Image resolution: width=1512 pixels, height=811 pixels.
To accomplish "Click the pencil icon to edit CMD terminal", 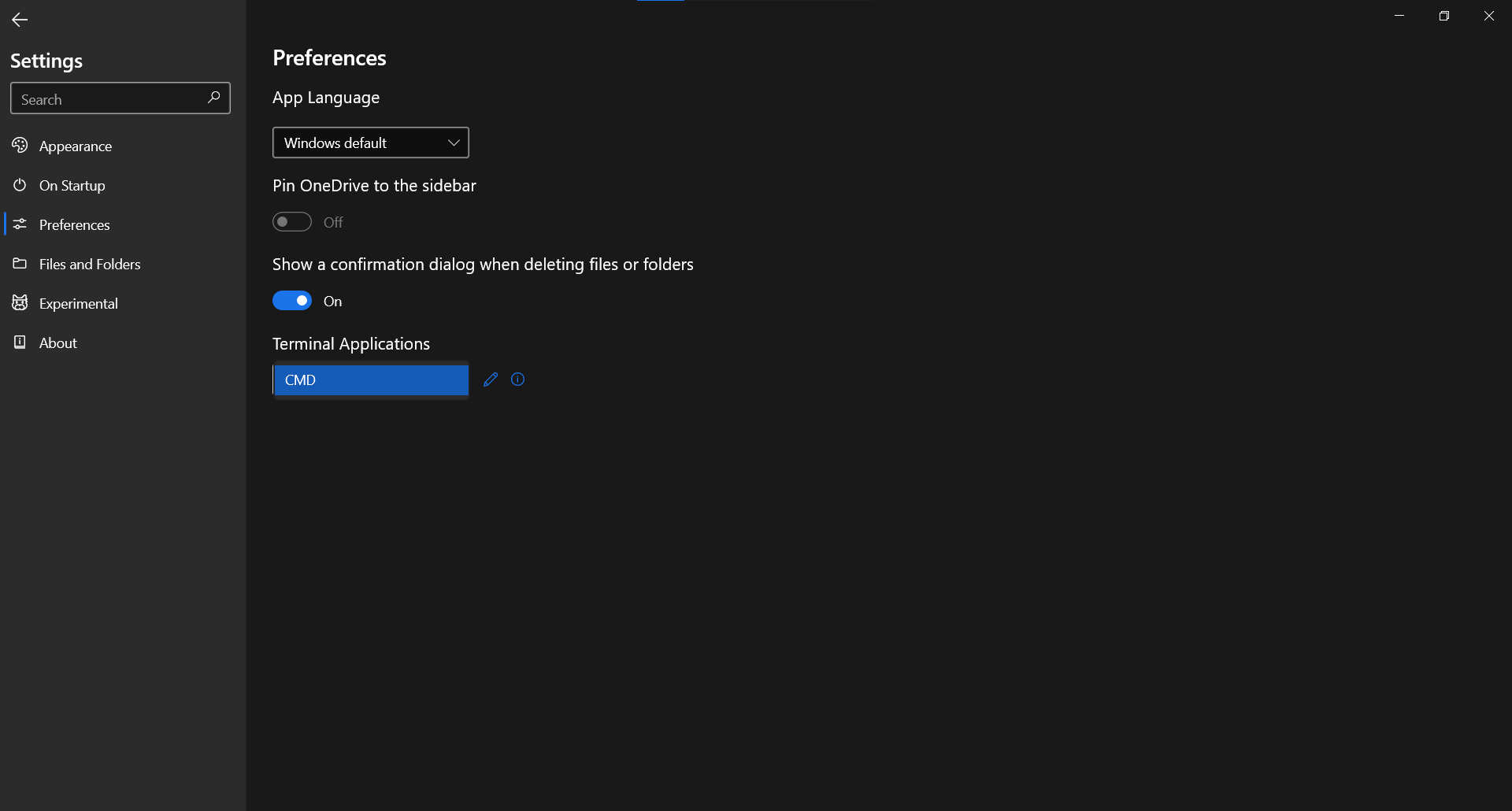I will (490, 380).
